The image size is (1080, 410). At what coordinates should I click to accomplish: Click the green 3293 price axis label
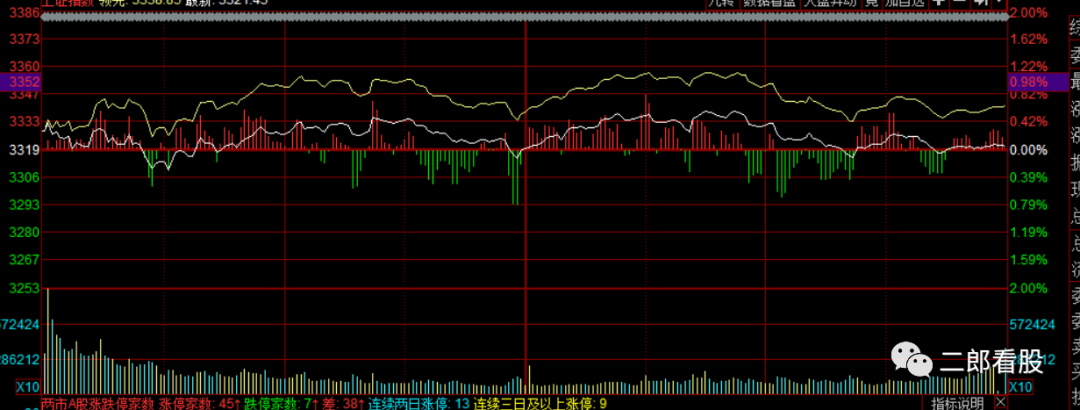pyautogui.click(x=25, y=205)
